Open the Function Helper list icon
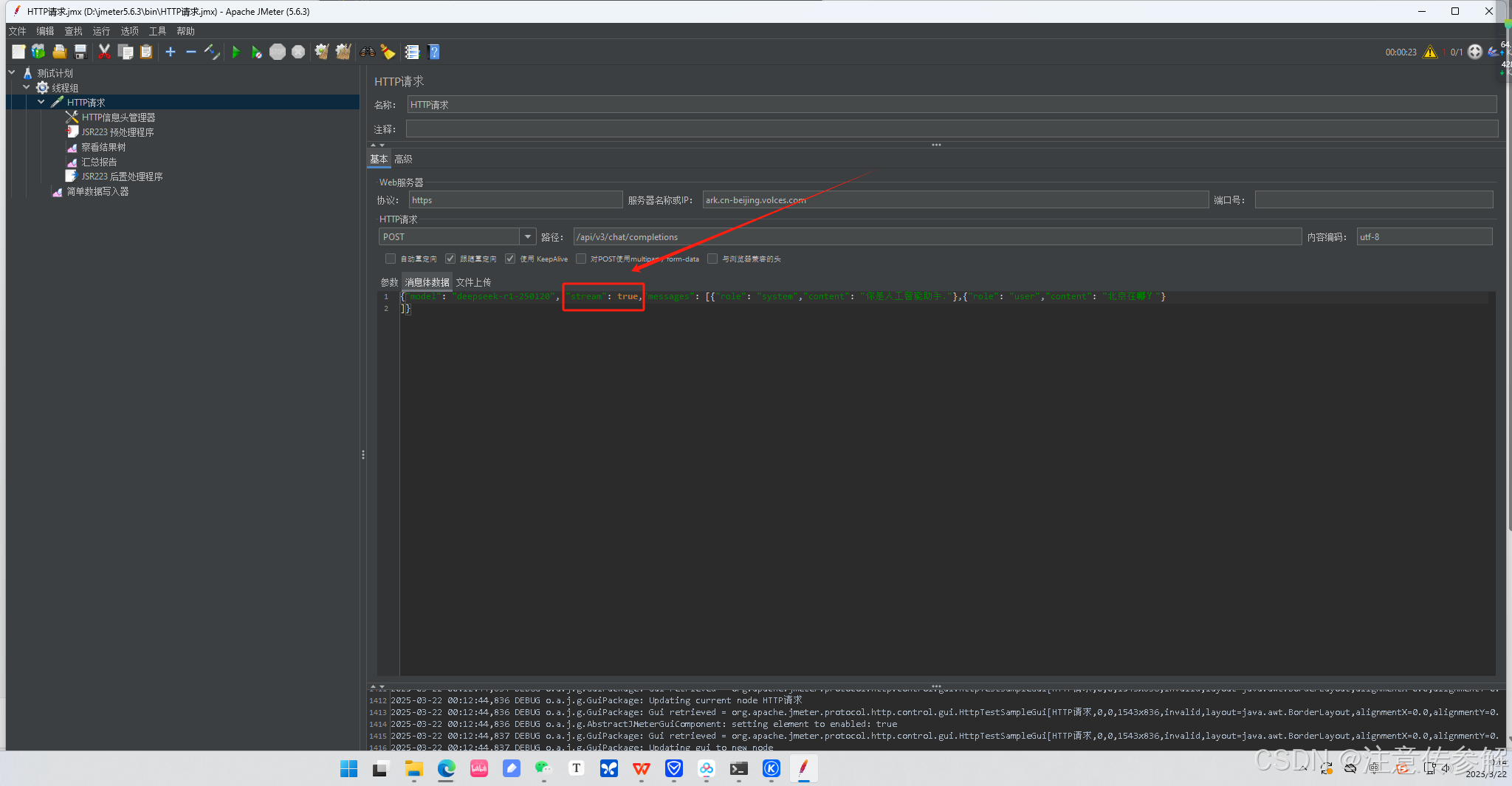Screen dimensions: 1512x786 (412, 52)
